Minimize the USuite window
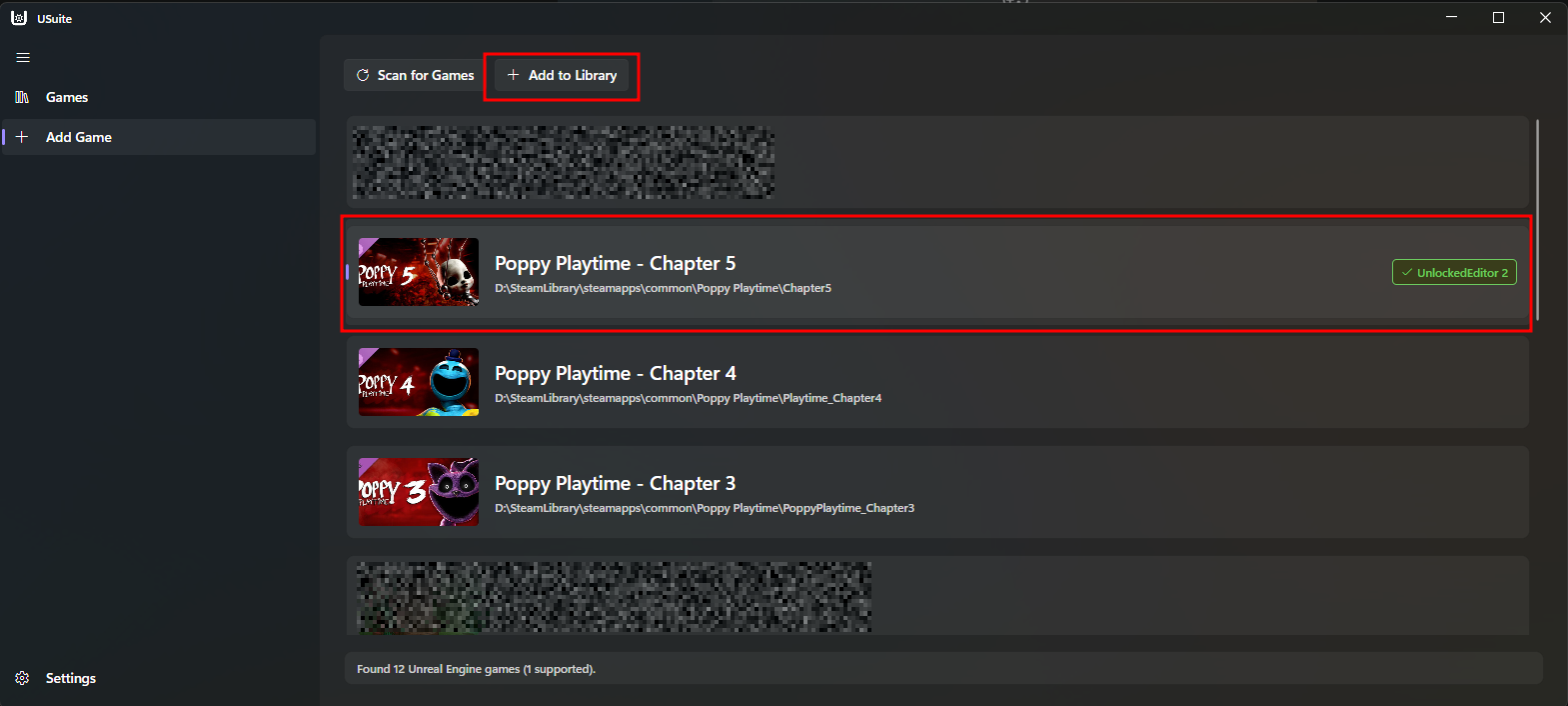The width and height of the screenshot is (1568, 706). [x=1451, y=18]
